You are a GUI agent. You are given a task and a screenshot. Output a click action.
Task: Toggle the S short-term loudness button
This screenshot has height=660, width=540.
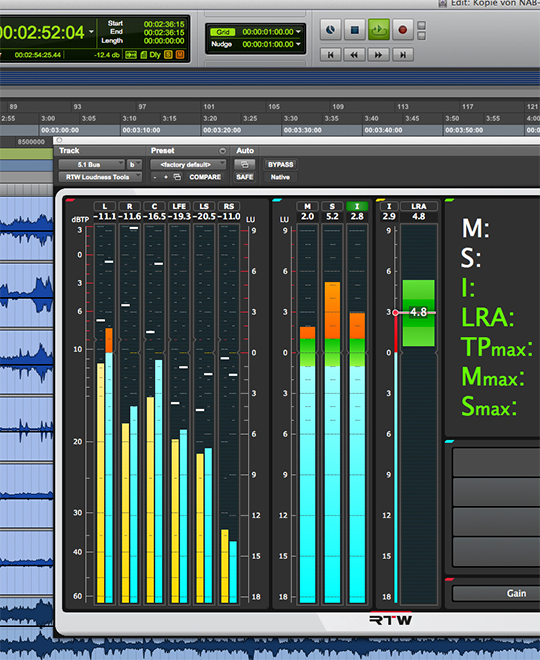pos(332,206)
